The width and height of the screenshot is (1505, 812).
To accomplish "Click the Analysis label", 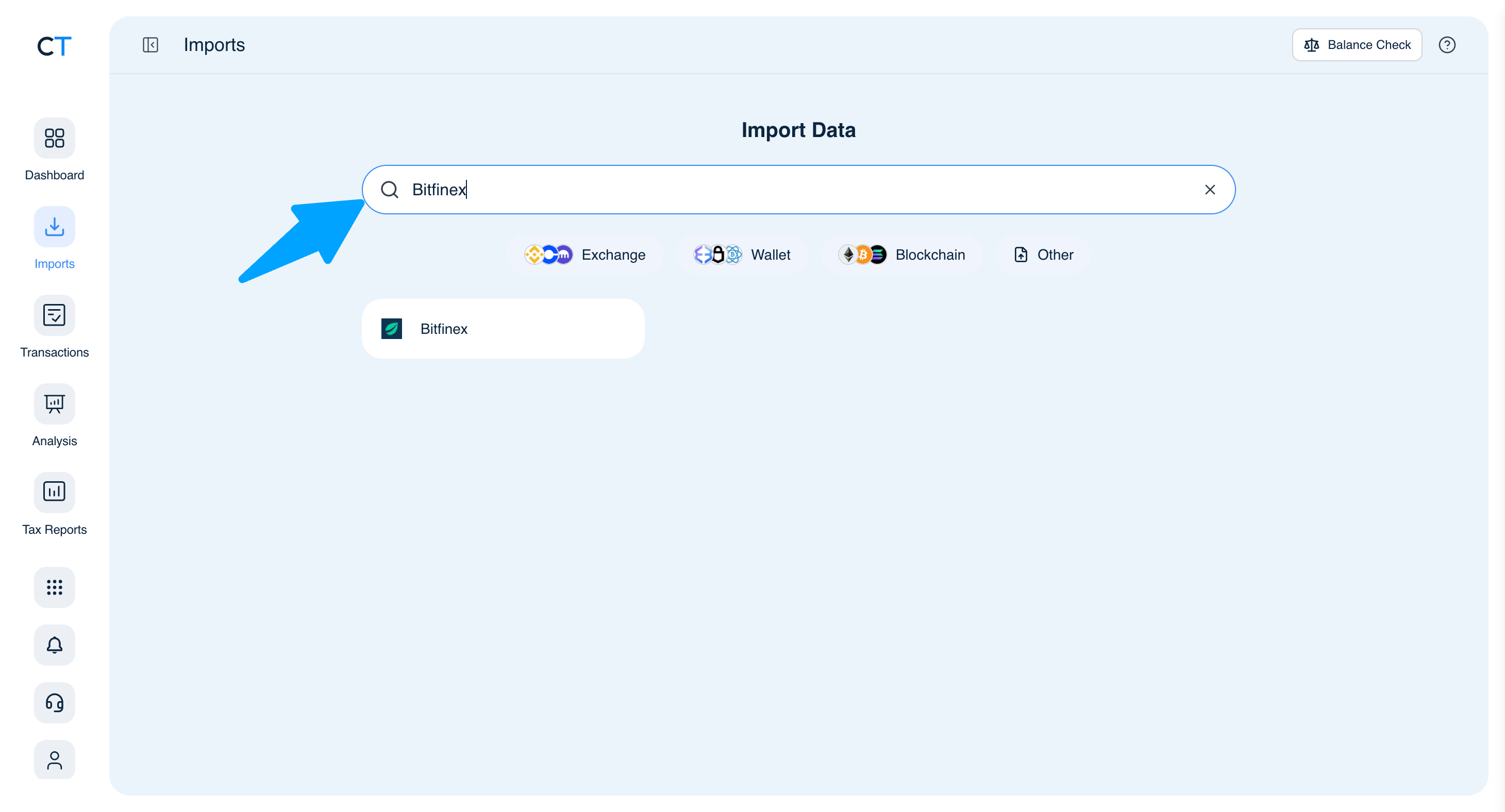I will (54, 441).
